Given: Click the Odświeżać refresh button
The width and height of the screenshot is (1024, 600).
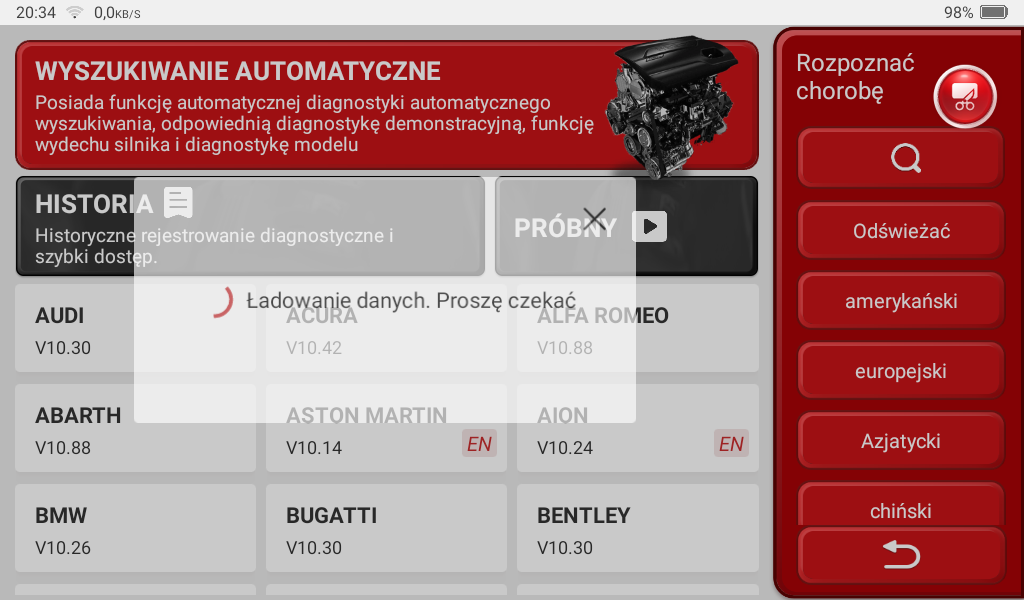Looking at the screenshot, I should [x=900, y=231].
